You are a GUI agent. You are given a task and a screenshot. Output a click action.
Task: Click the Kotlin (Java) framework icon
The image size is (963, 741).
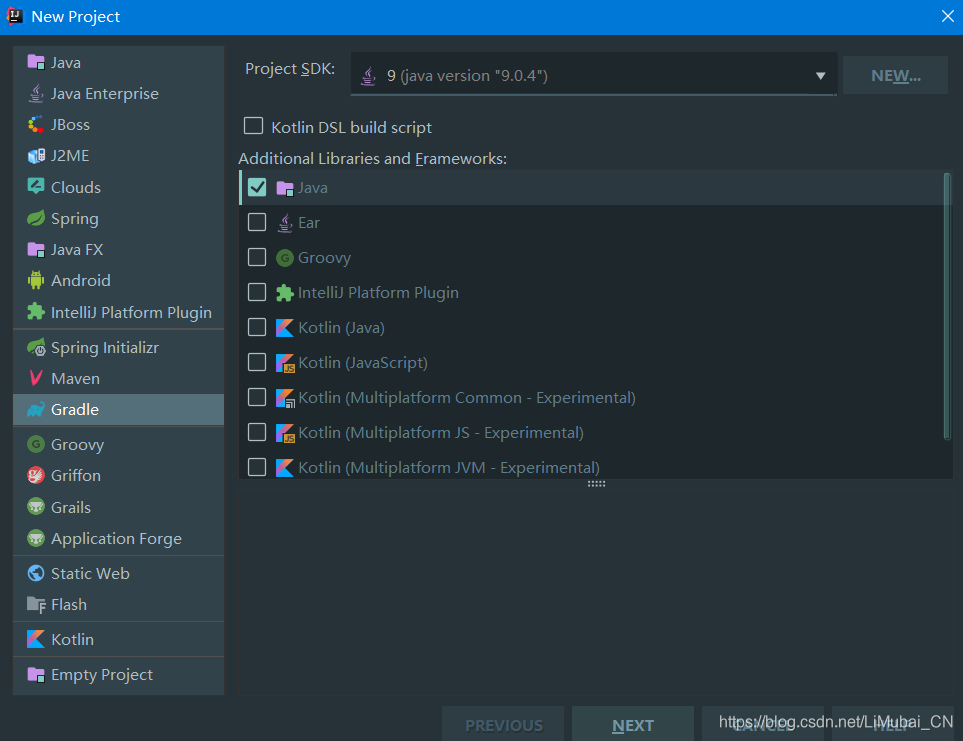[x=285, y=328]
